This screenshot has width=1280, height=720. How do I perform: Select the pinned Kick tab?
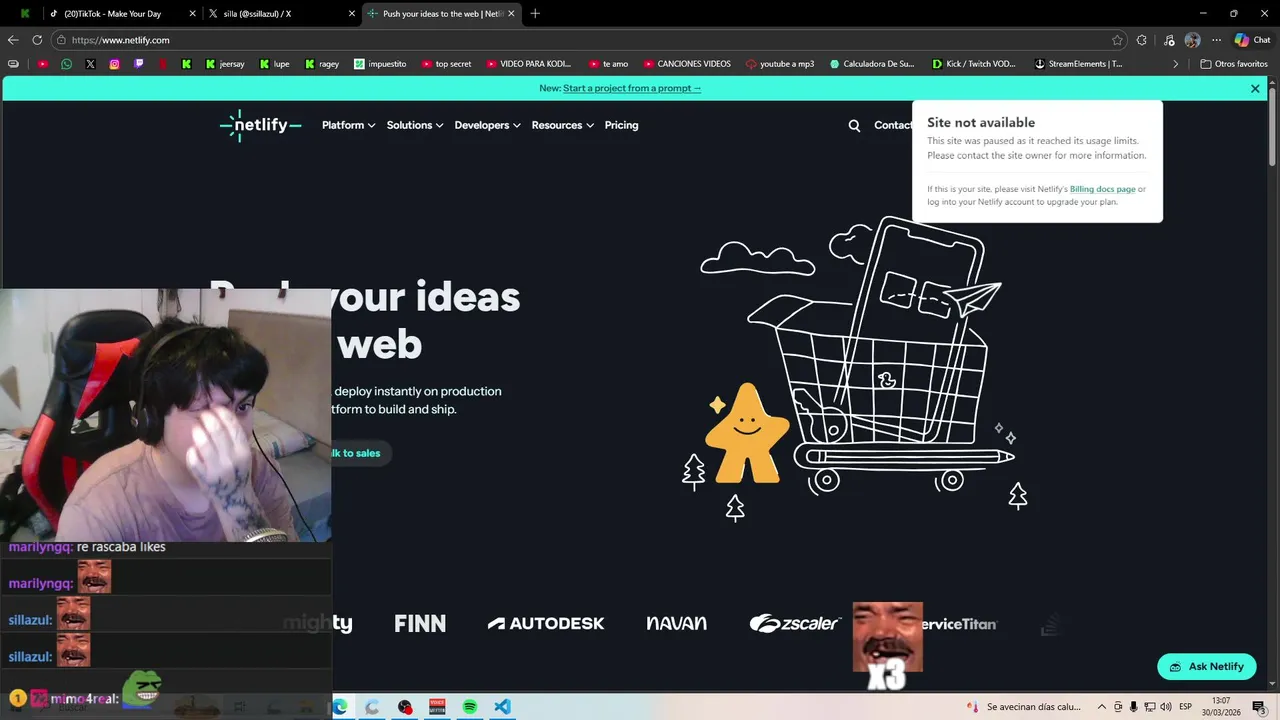25,14
